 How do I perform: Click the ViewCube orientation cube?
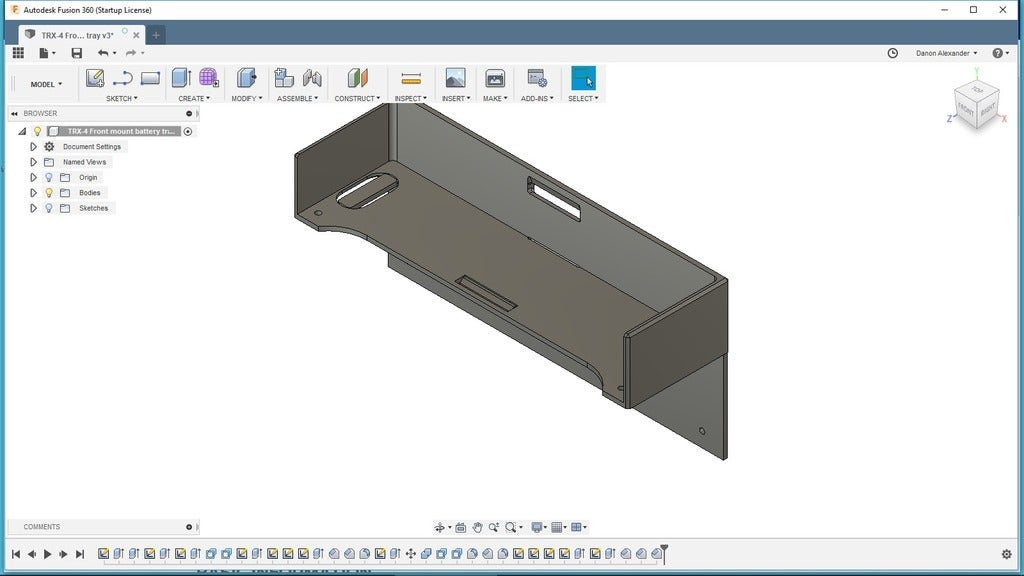pos(977,104)
